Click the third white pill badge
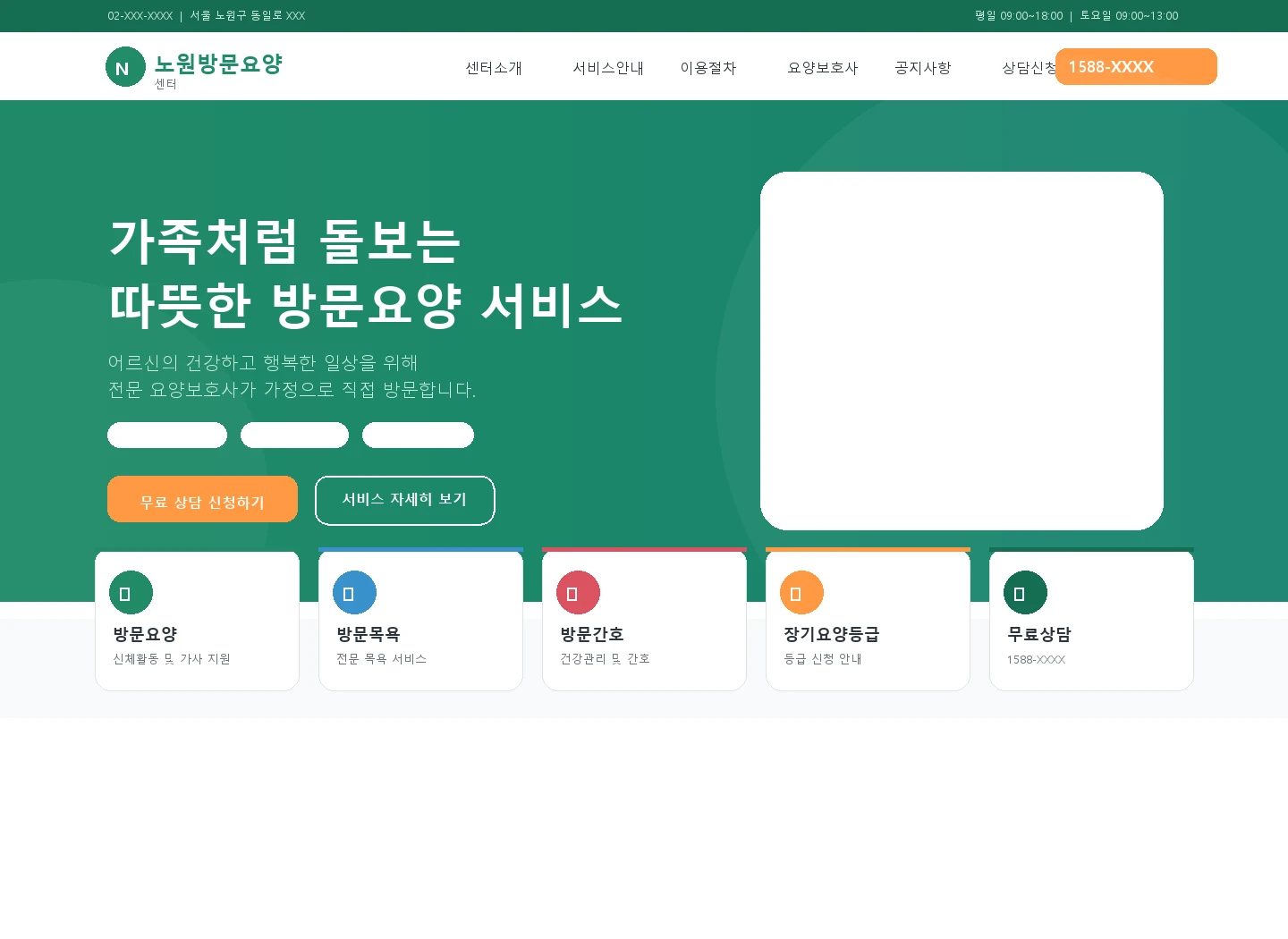This screenshot has width=1288, height=939. (418, 435)
